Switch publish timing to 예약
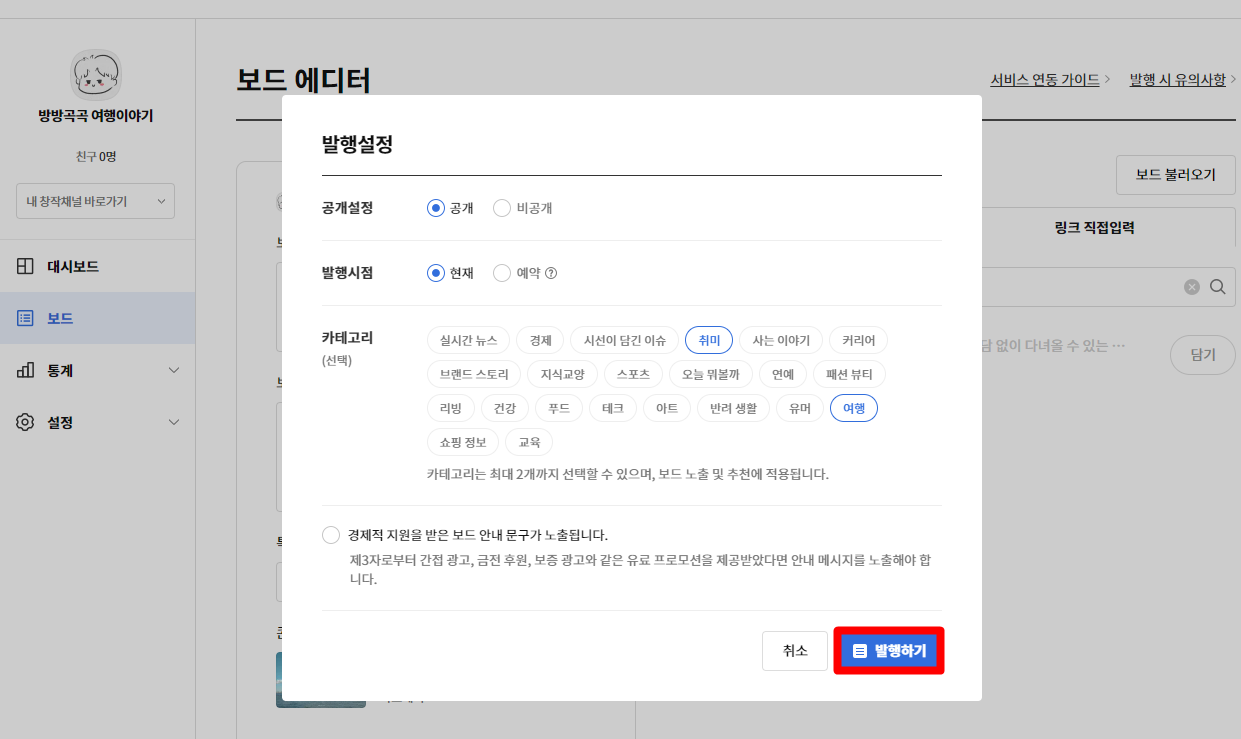The width and height of the screenshot is (1241, 739). click(500, 272)
